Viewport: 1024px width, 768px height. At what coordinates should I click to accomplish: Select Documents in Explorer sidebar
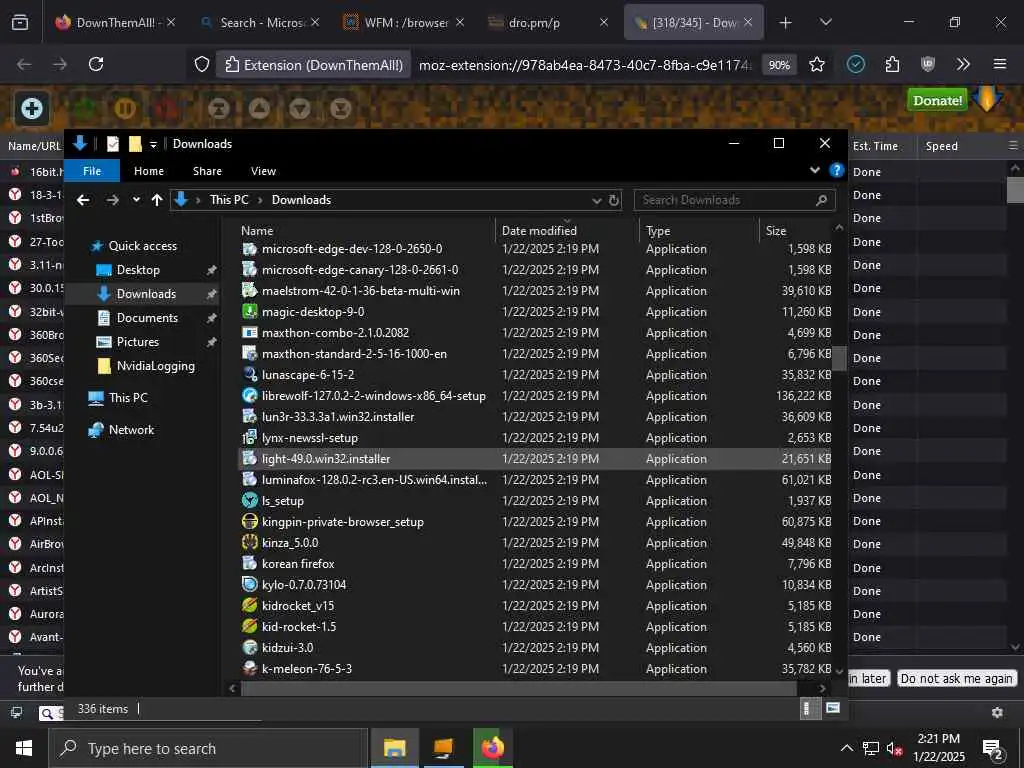[x=147, y=318]
